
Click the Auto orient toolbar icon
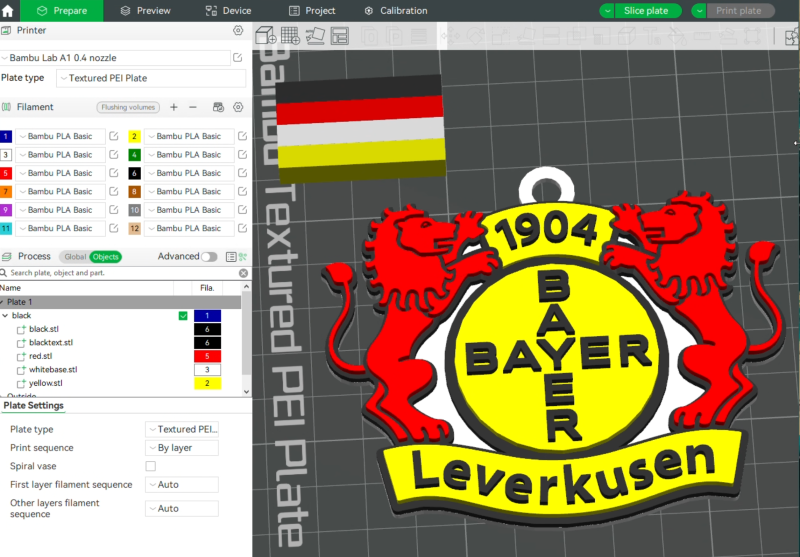[x=315, y=36]
